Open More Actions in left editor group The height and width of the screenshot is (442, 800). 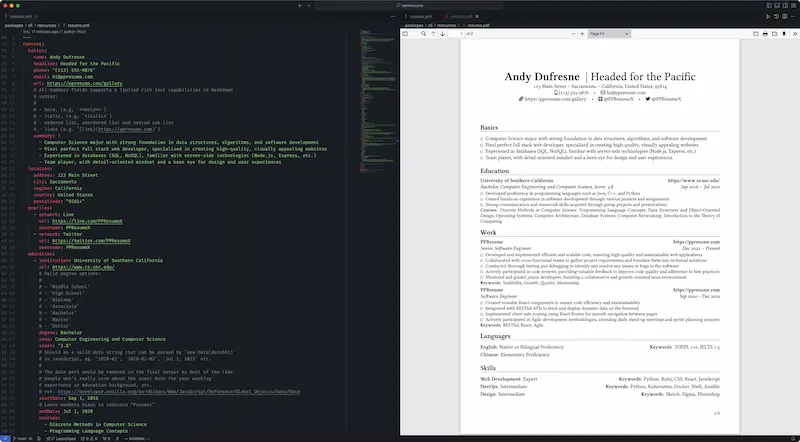click(x=392, y=17)
